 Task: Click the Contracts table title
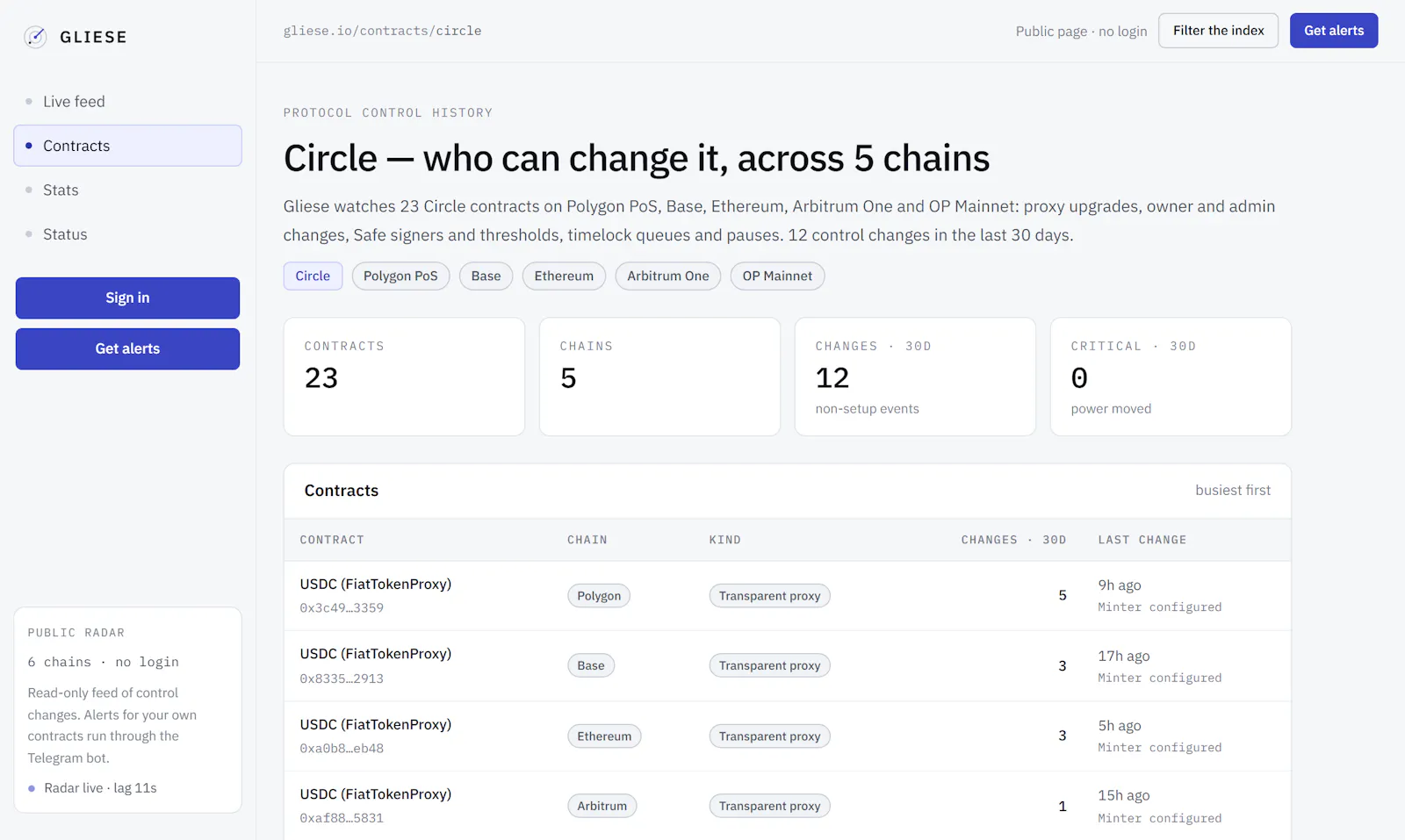click(x=342, y=491)
